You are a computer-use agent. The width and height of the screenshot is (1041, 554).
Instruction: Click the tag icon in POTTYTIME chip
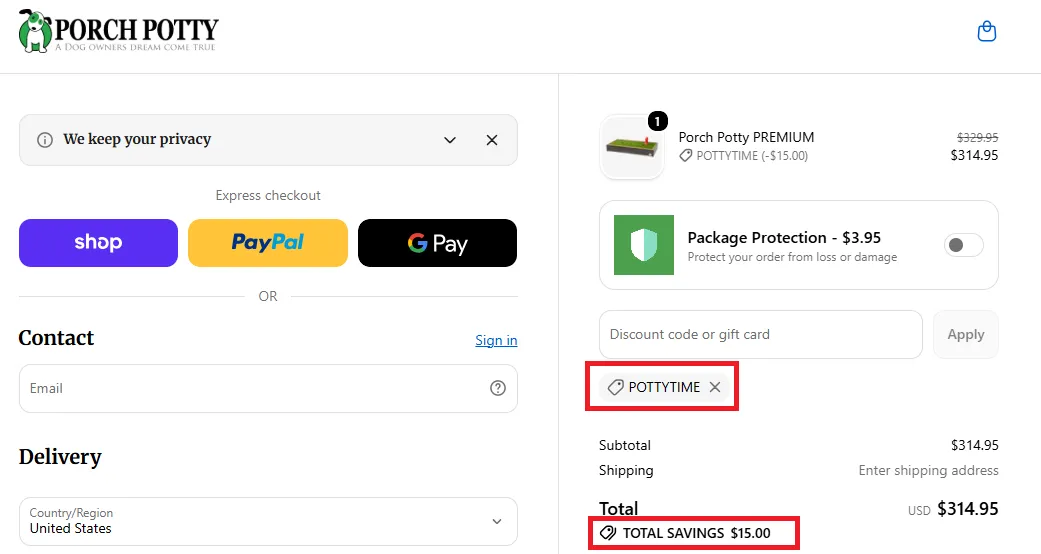615,387
